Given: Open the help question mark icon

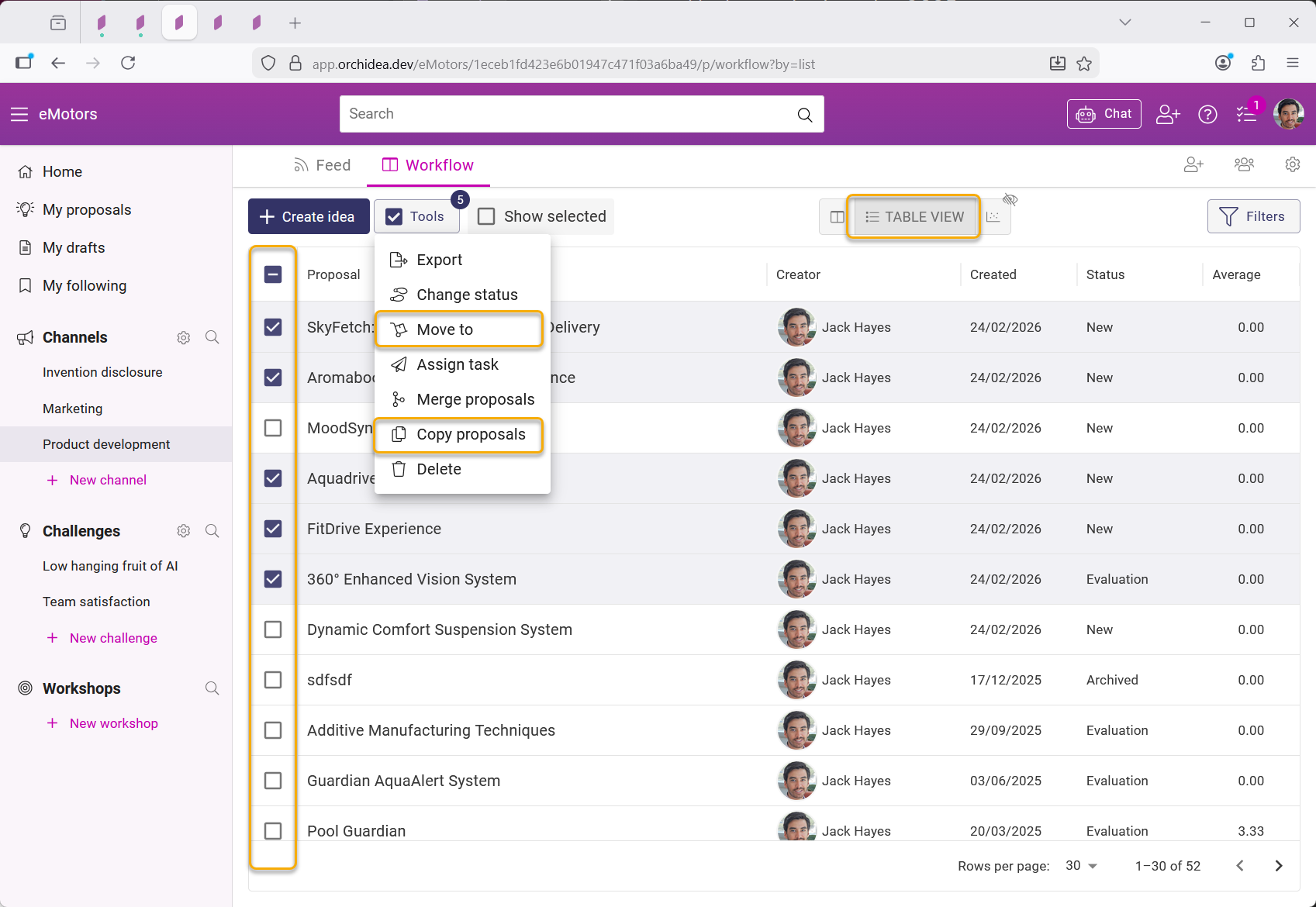Looking at the screenshot, I should (1207, 115).
